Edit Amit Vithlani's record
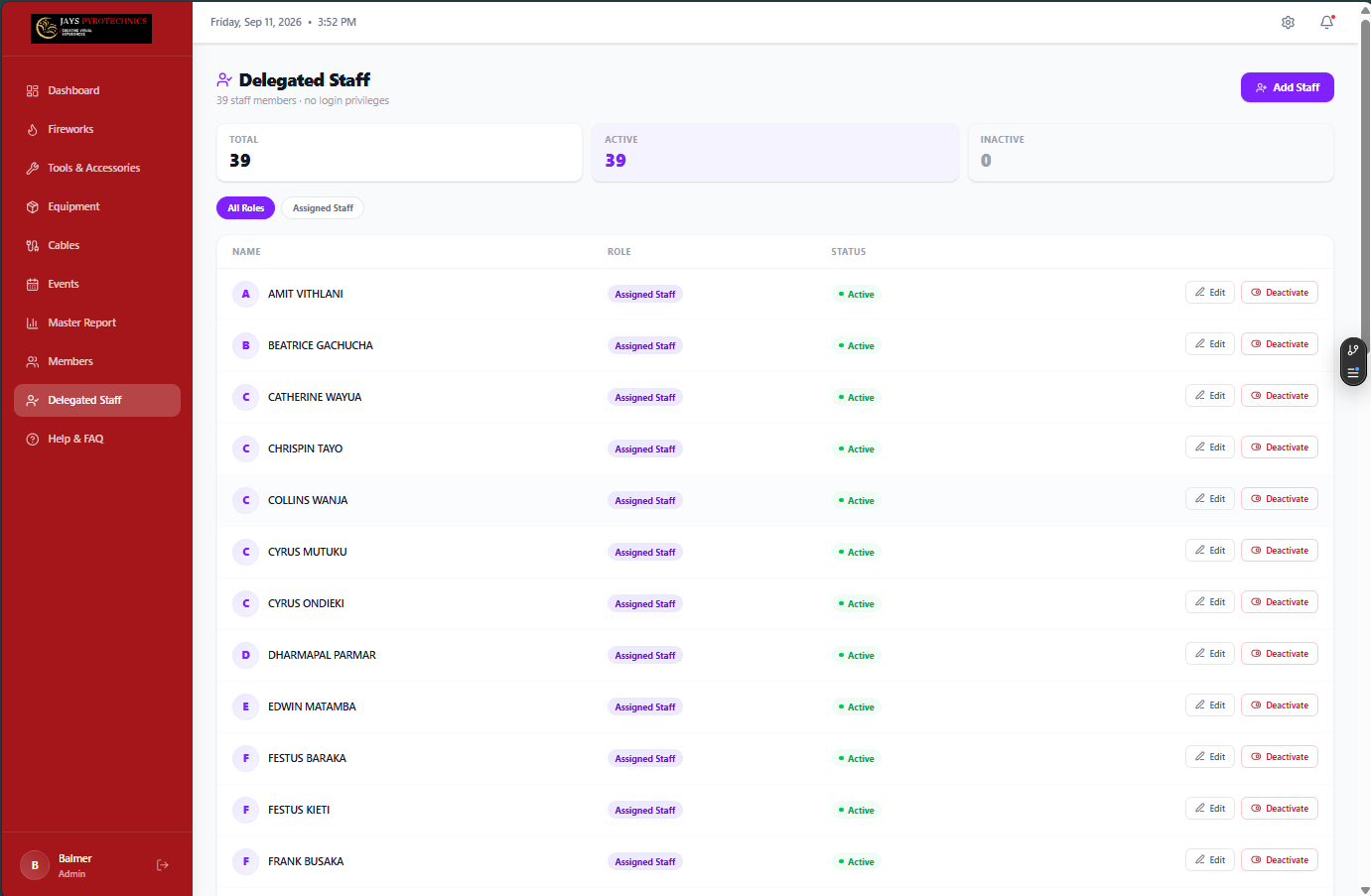This screenshot has width=1371, height=896. pos(1210,293)
